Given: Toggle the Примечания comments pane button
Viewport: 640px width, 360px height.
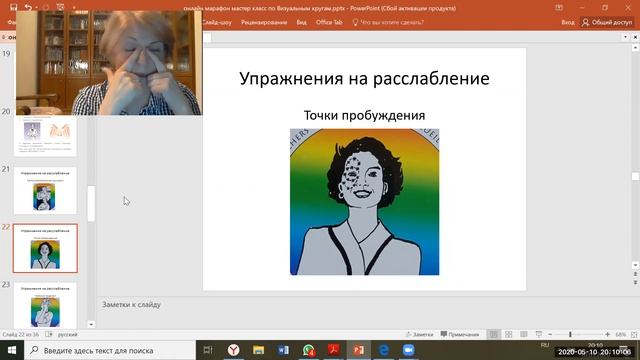Looking at the screenshot, I should pos(460,335).
